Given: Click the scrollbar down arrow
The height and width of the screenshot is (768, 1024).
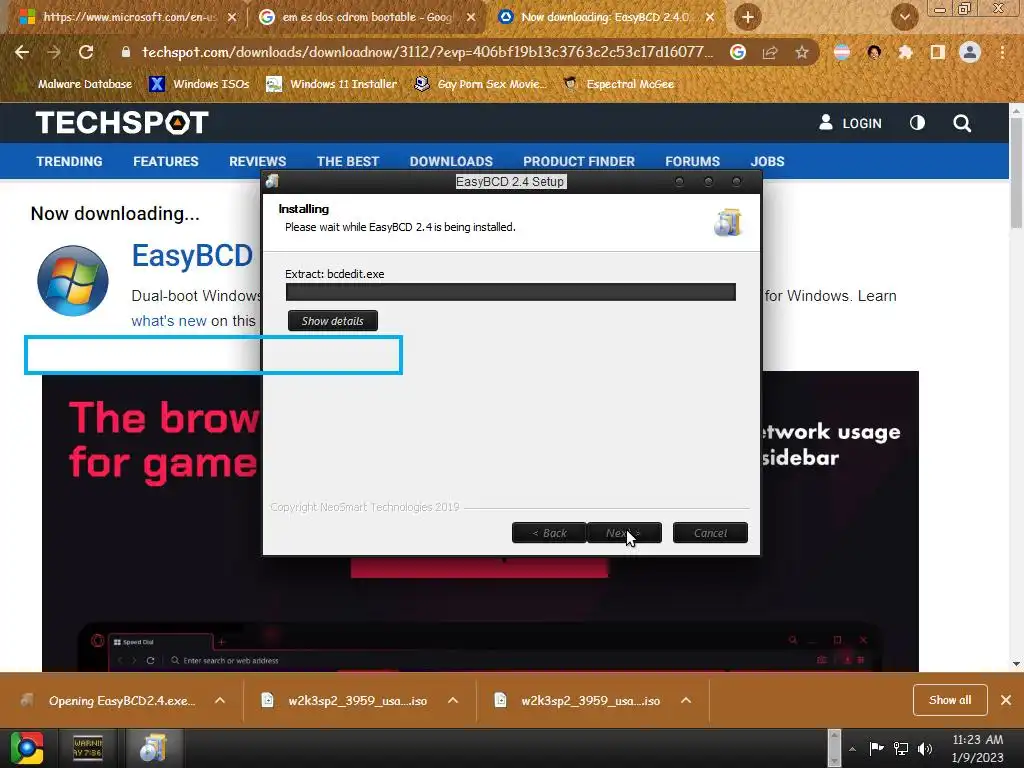Looking at the screenshot, I should (1016, 664).
